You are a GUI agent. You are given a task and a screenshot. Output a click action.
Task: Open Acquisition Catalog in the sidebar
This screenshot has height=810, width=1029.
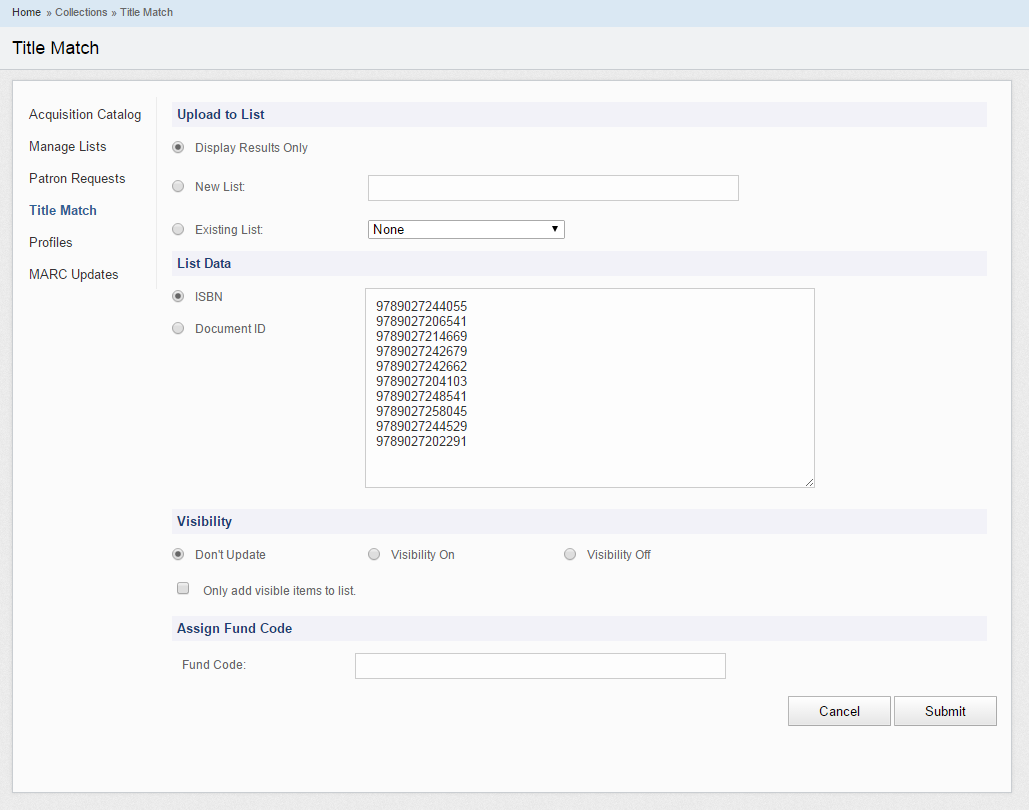[x=85, y=114]
